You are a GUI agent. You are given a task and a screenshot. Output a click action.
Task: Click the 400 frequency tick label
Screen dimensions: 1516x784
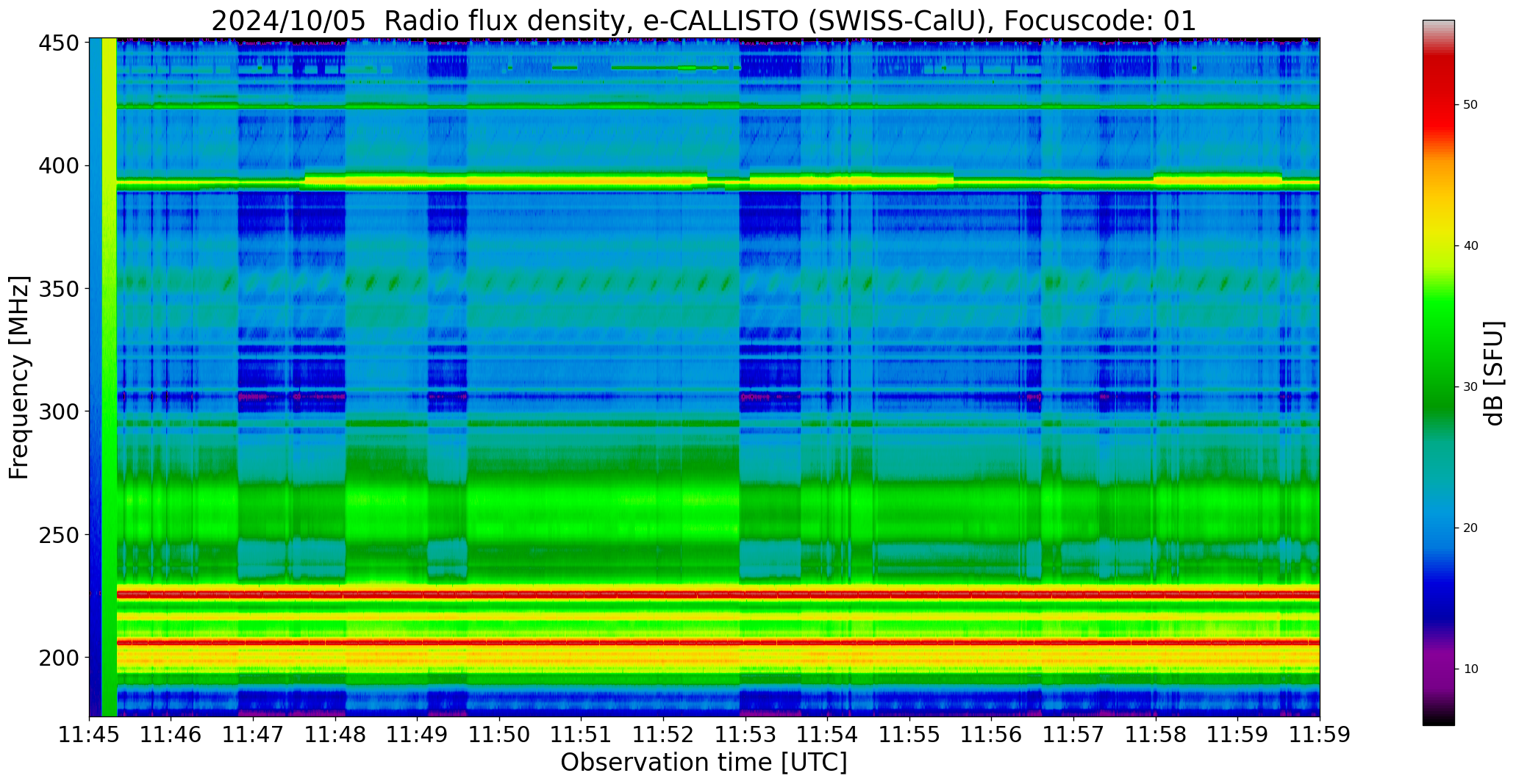(59, 166)
